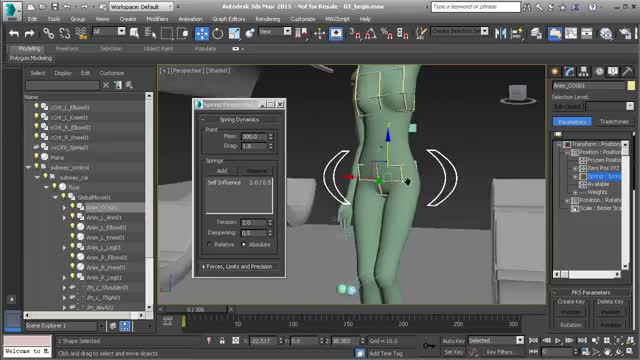
Task: Click the Undo arrow icon
Action: coord(14,33)
